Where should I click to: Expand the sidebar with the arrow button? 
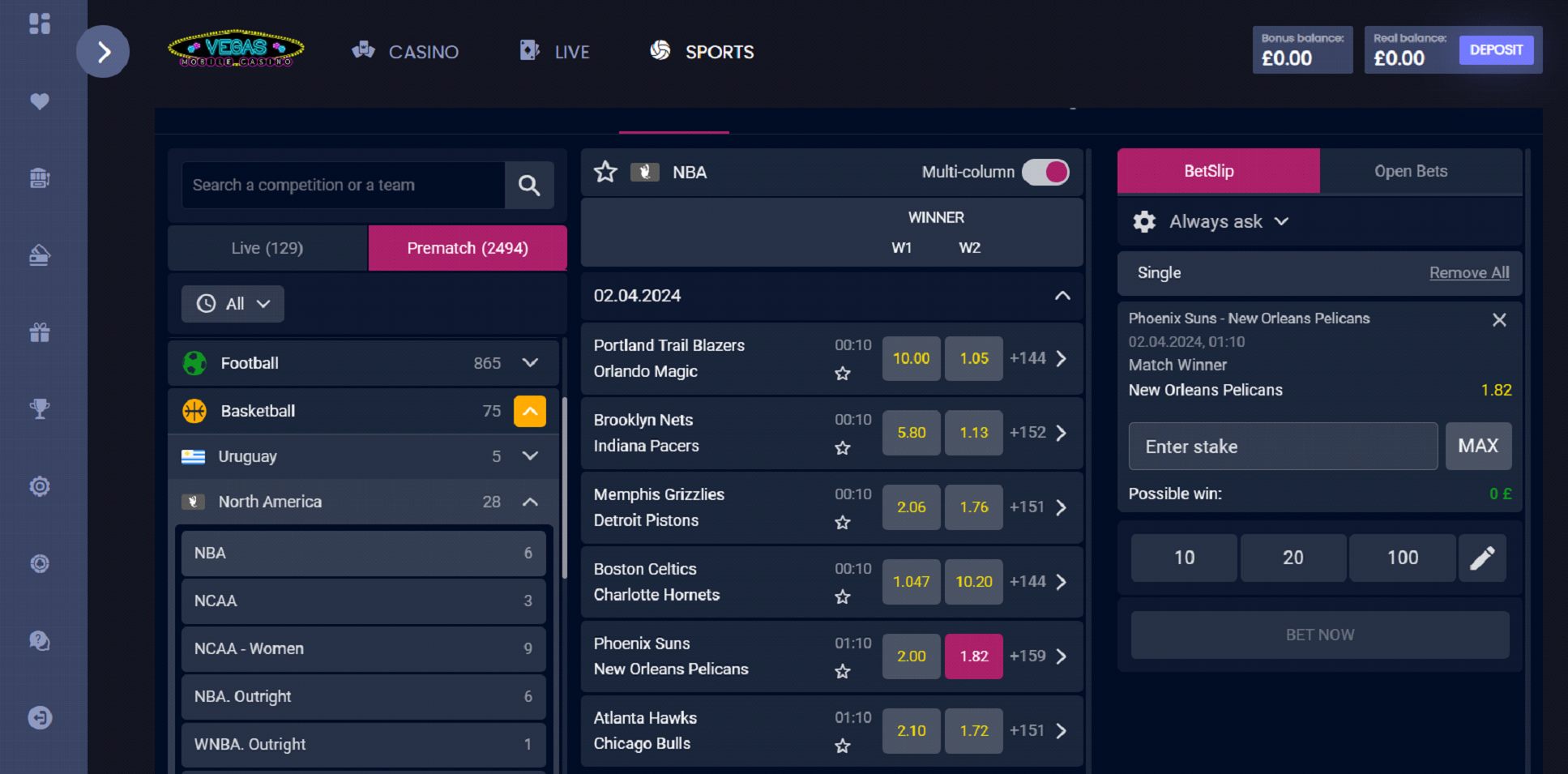pos(103,52)
